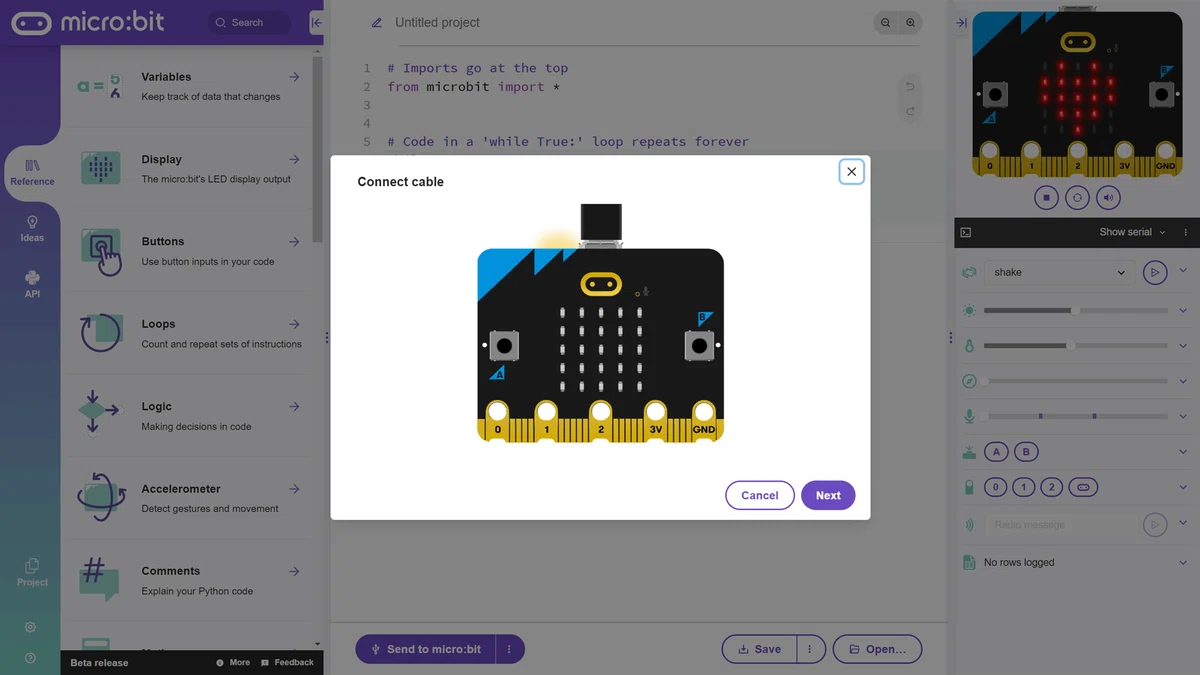
Task: Click the arrow next to Loops
Action: click(x=294, y=324)
